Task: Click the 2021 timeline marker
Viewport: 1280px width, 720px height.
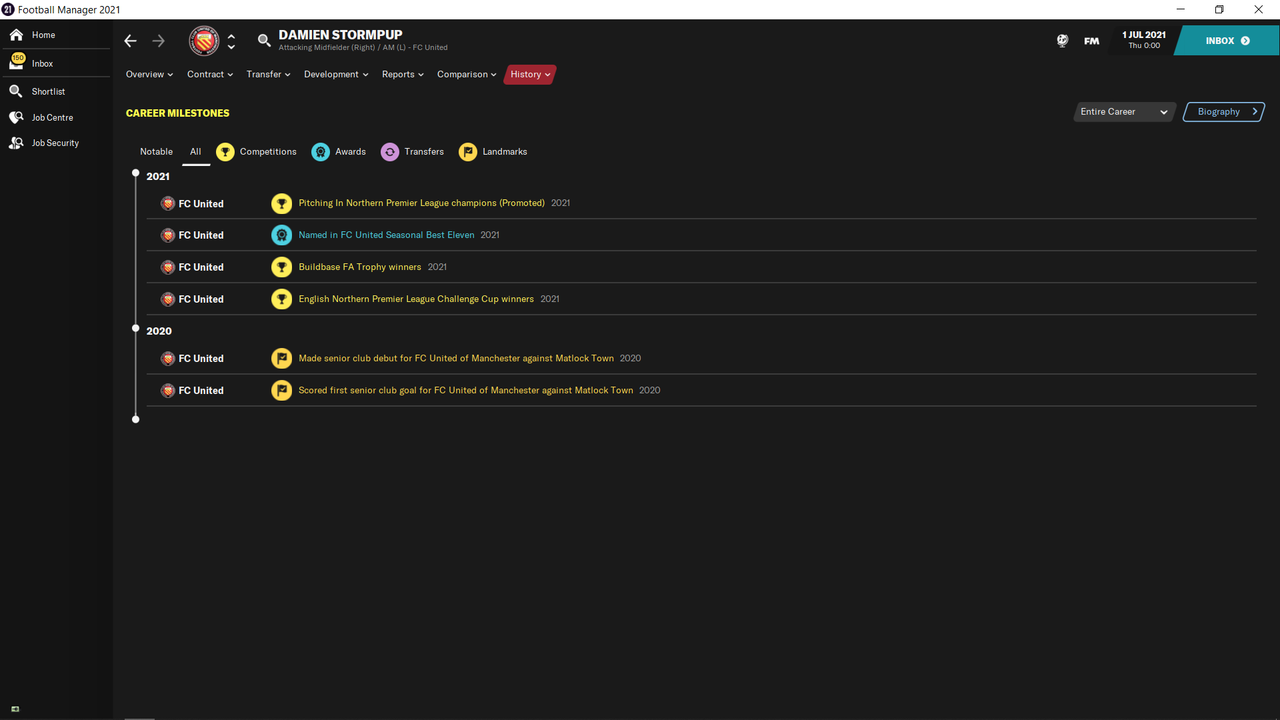Action: (136, 174)
